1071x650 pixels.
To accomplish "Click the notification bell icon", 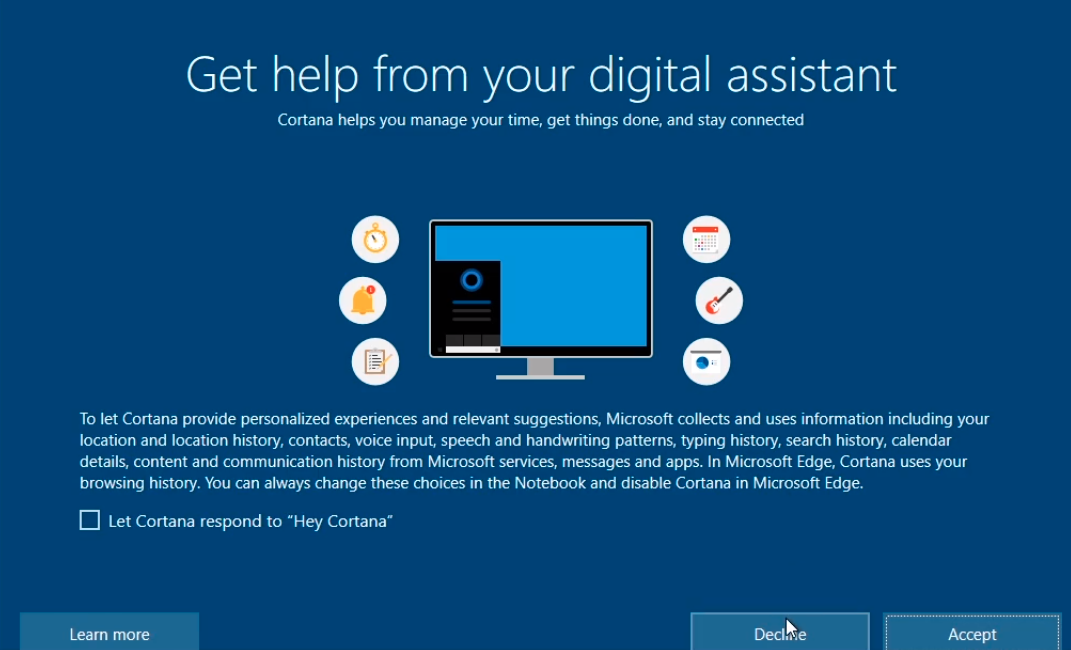I will (363, 300).
